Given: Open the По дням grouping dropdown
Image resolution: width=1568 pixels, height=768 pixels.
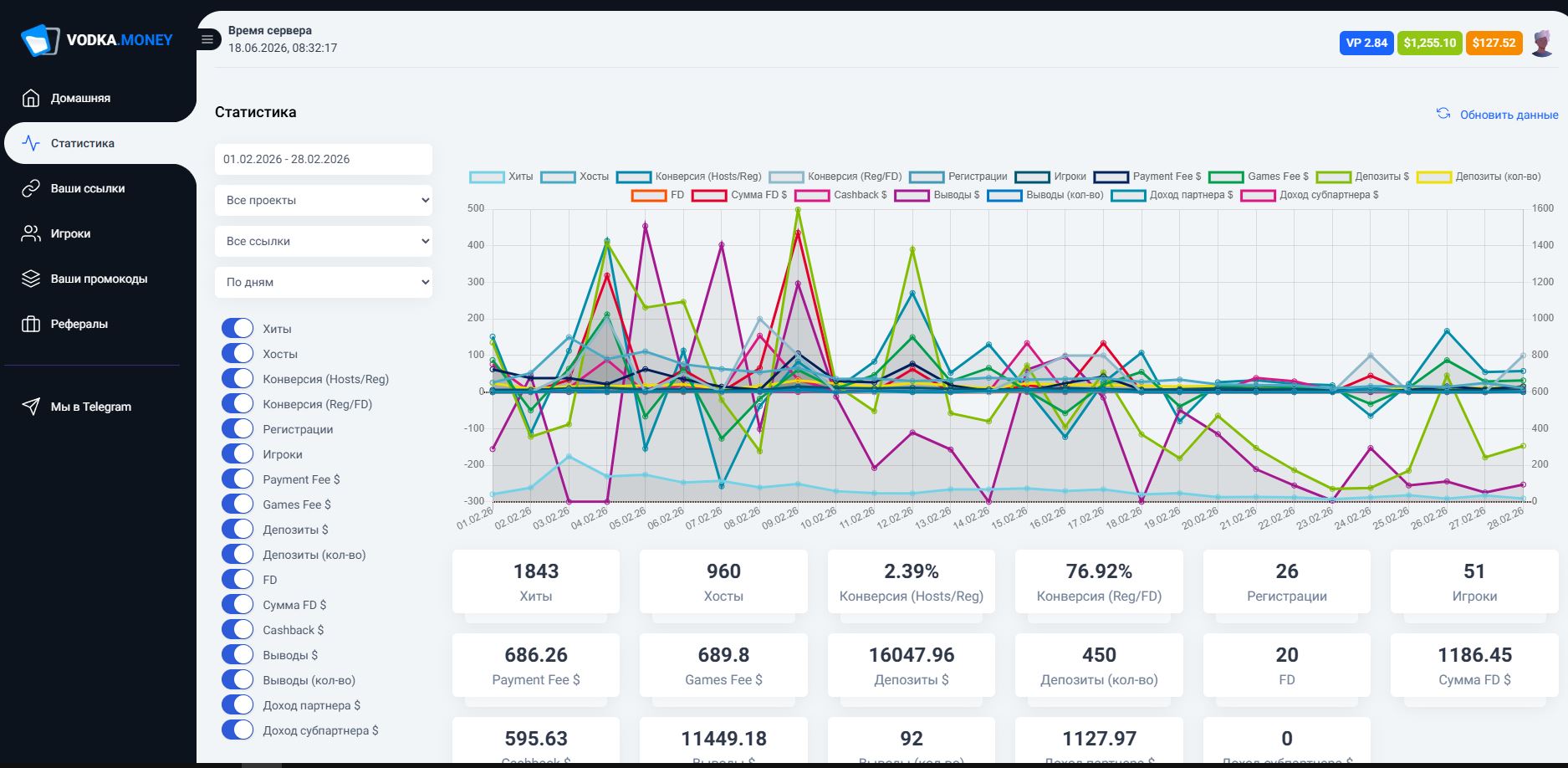Looking at the screenshot, I should point(324,282).
